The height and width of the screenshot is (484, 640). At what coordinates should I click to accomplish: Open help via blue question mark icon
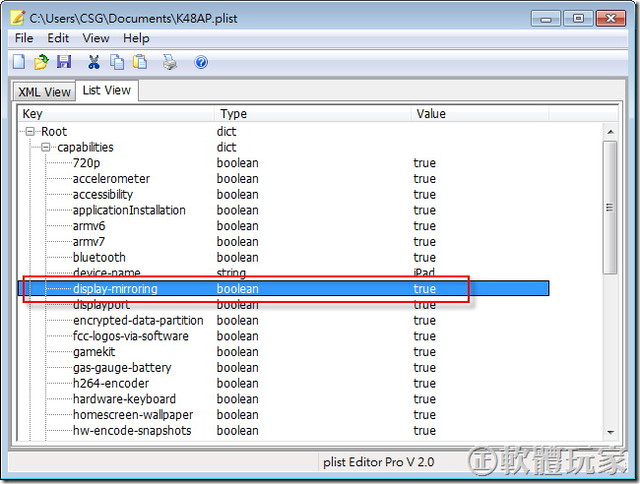tap(201, 62)
